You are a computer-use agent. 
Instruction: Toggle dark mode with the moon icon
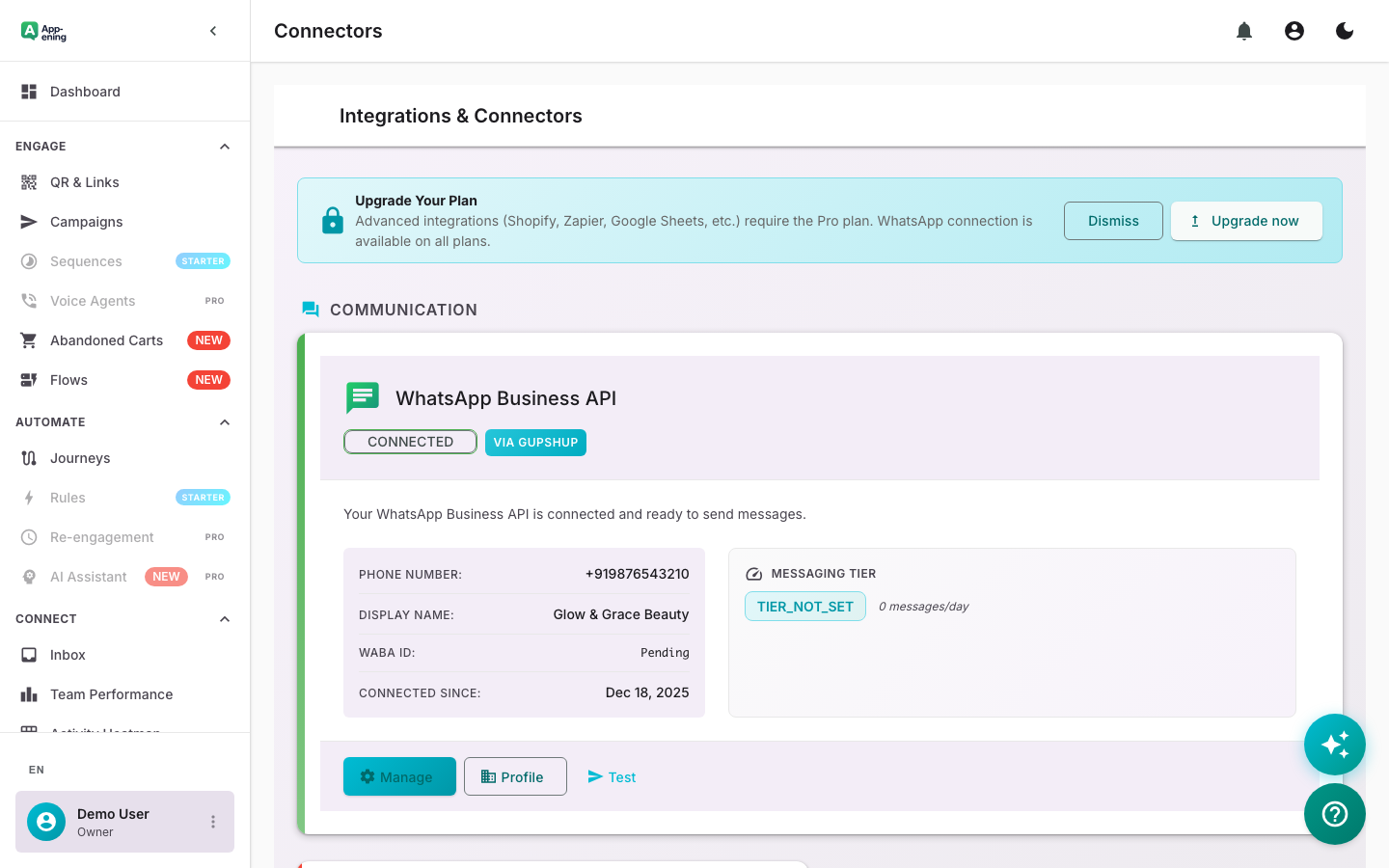tap(1344, 30)
